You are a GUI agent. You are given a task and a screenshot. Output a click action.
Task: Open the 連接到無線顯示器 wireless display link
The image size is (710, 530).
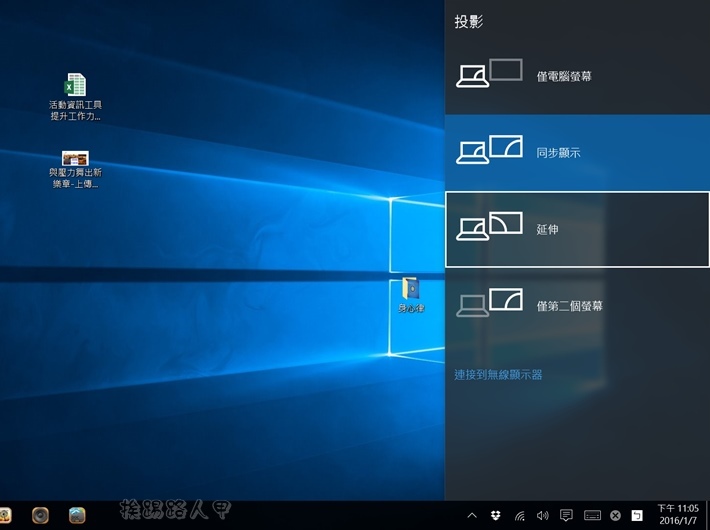pos(498,375)
